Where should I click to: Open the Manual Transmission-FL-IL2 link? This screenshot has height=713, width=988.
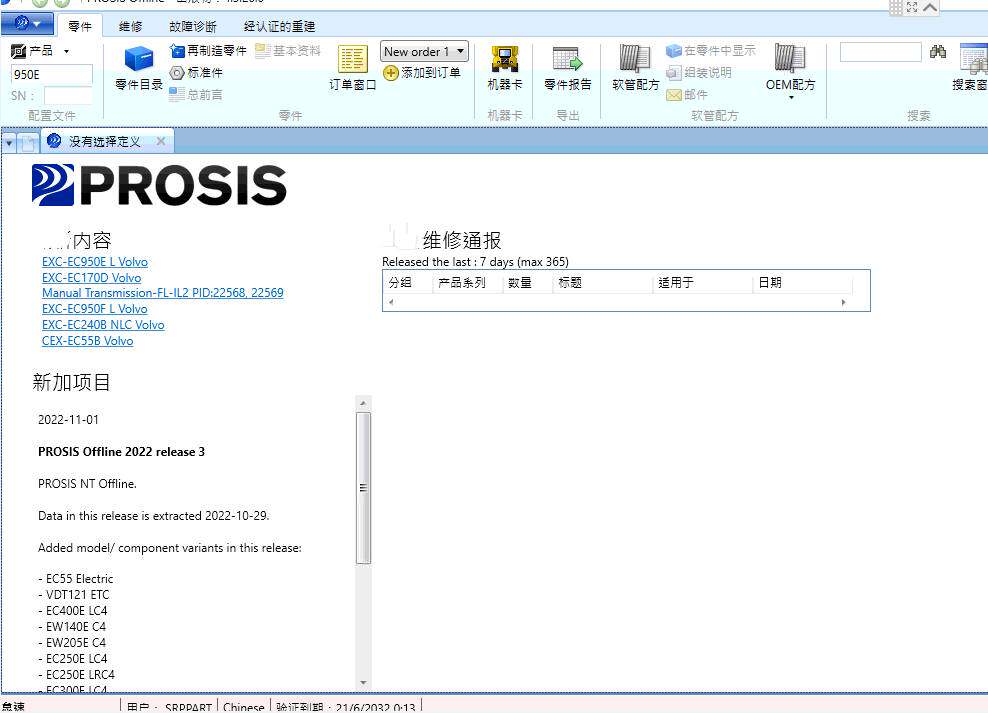click(x=163, y=293)
